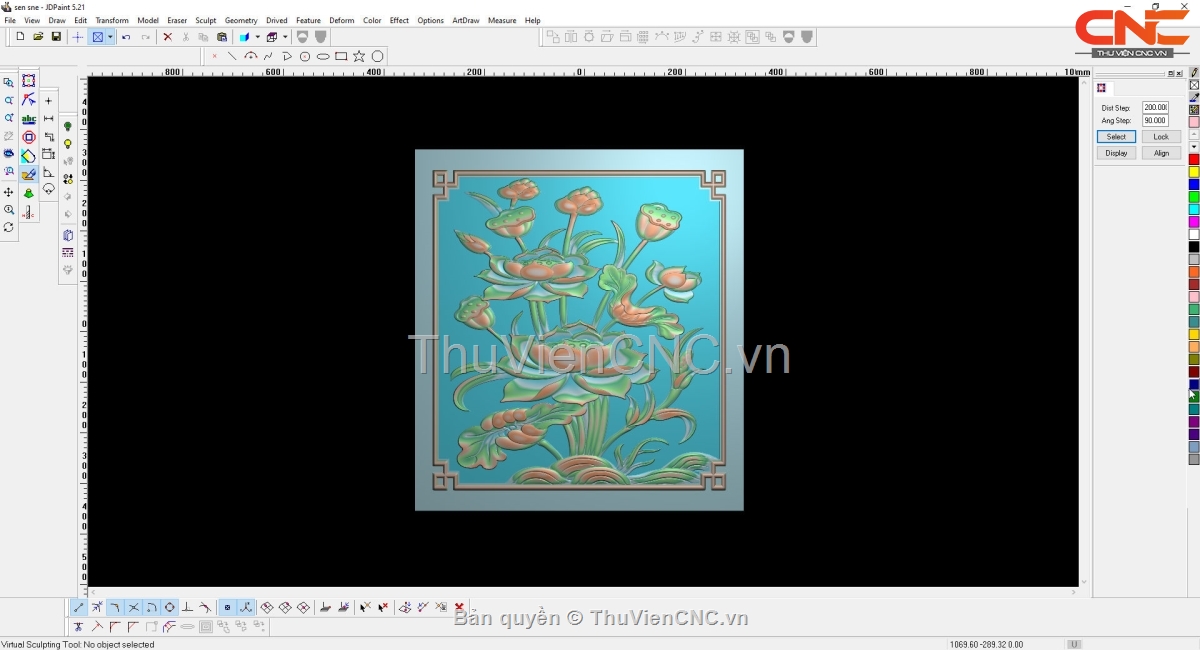Click the red X delete icon

tap(167, 37)
